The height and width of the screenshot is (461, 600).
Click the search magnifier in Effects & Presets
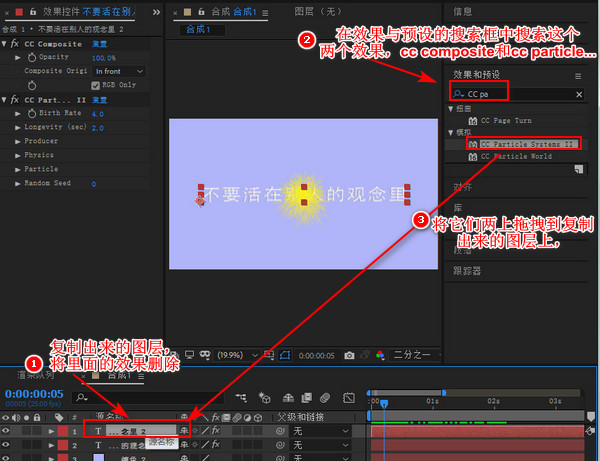(x=458, y=94)
